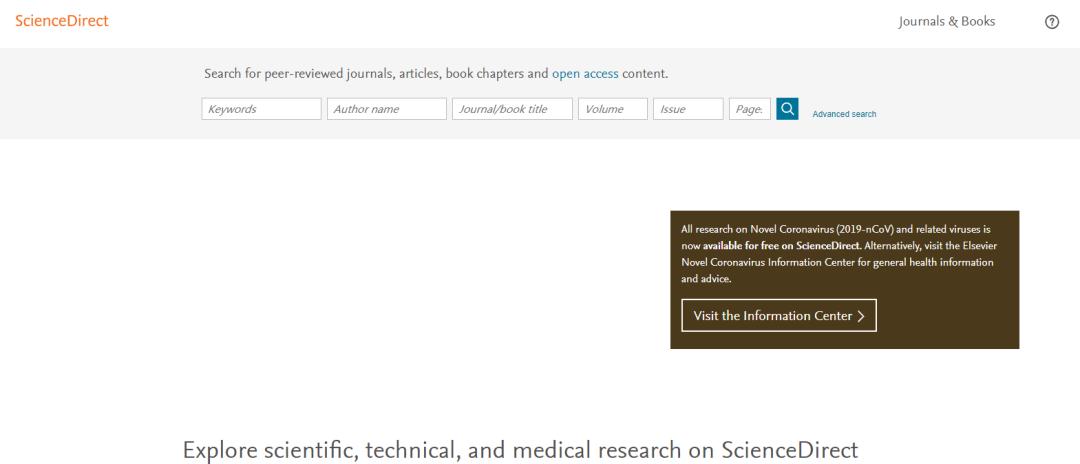Click the Pages input field
Viewport: 1080px width, 464px height.
coord(749,109)
